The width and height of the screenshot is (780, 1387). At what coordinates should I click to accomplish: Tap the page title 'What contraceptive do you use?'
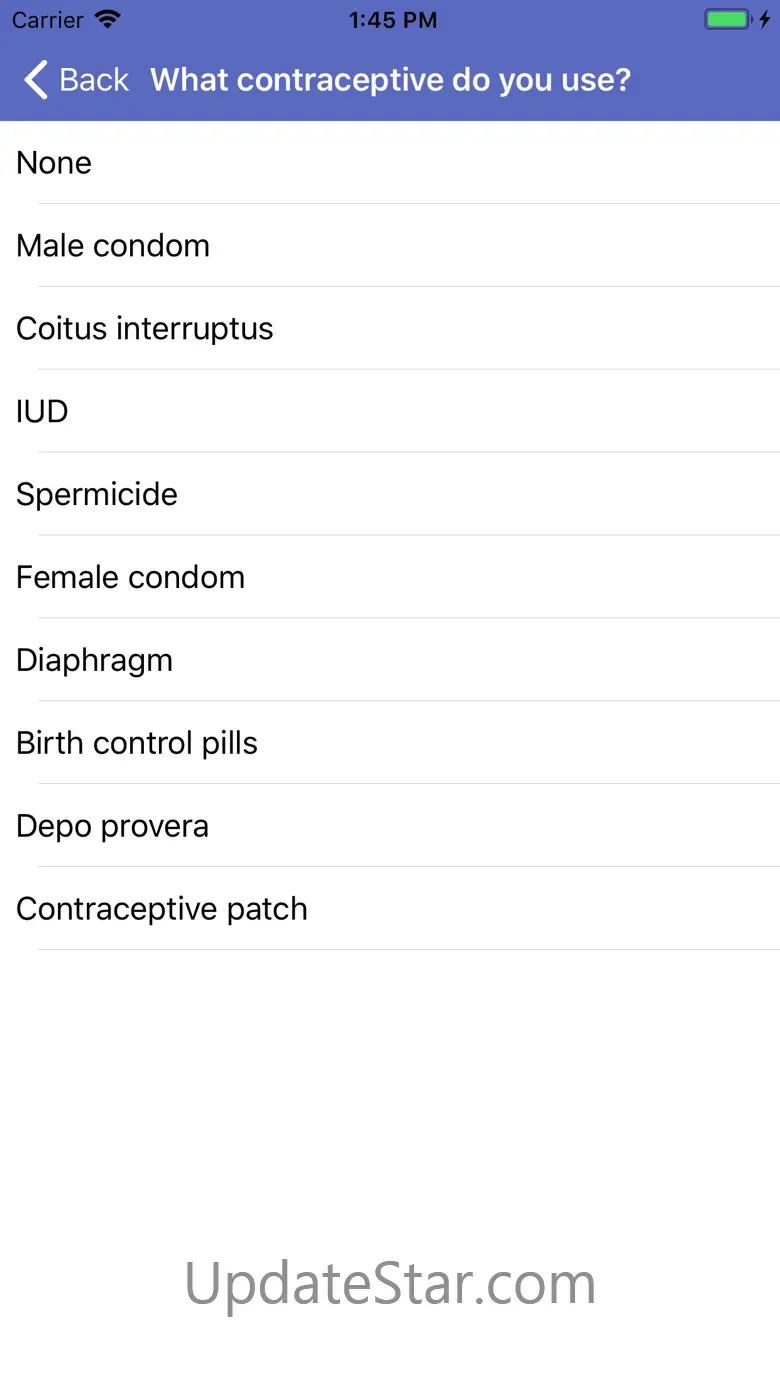391,80
